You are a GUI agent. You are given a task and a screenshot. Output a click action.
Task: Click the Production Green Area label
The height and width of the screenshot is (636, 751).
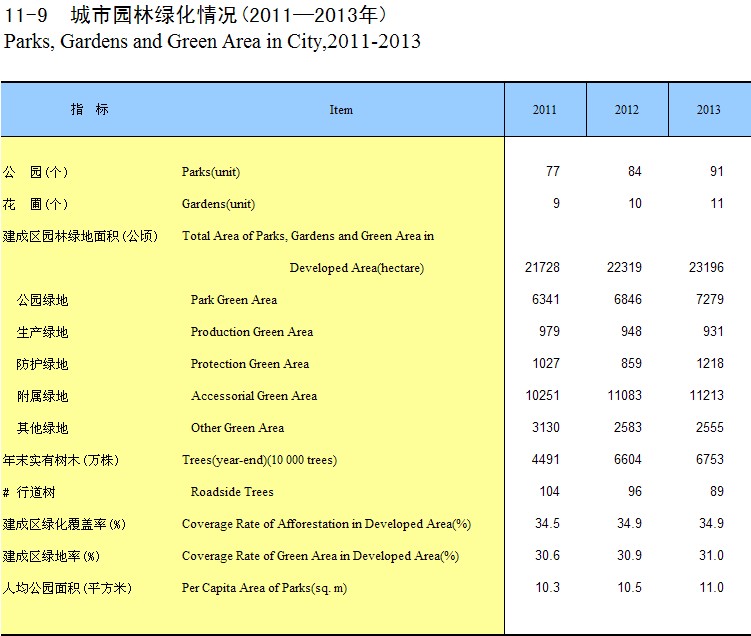tap(251, 332)
